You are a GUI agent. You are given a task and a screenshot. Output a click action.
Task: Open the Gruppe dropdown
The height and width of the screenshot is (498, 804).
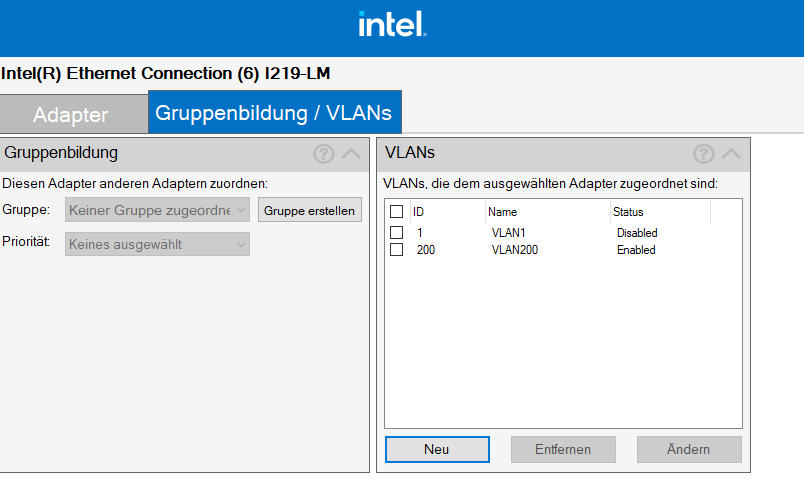[157, 210]
